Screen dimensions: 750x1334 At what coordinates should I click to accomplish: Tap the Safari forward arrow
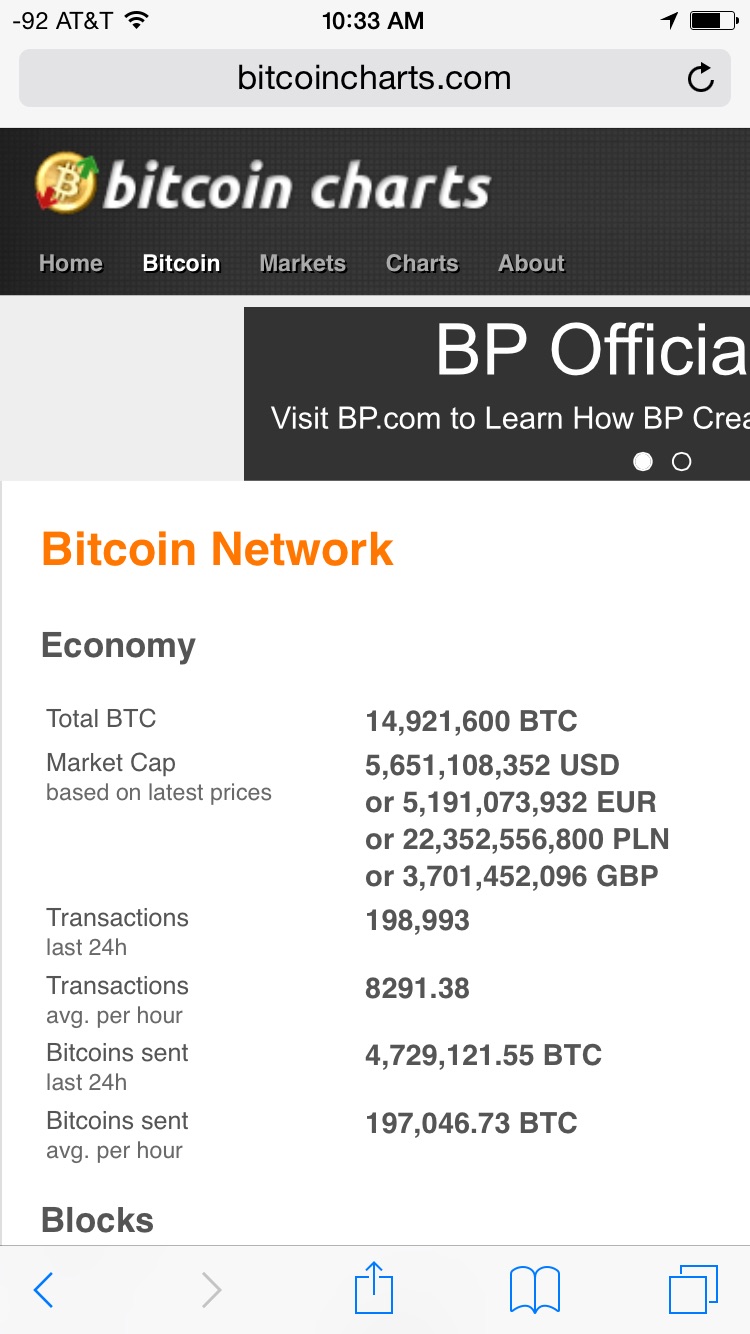coord(211,1290)
